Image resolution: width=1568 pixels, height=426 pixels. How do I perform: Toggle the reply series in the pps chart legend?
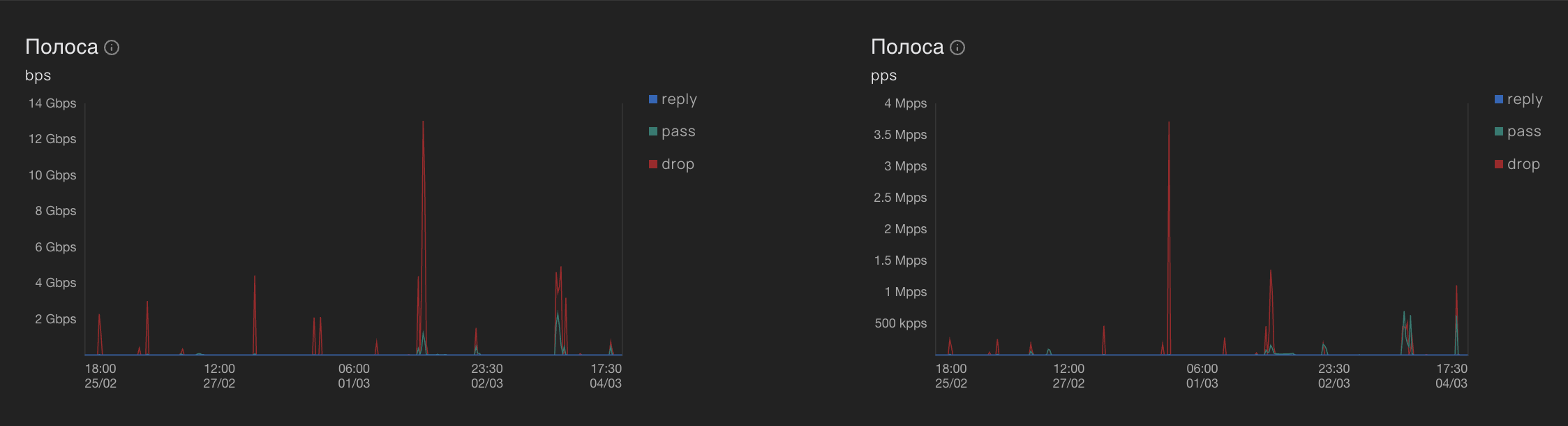point(1524,99)
